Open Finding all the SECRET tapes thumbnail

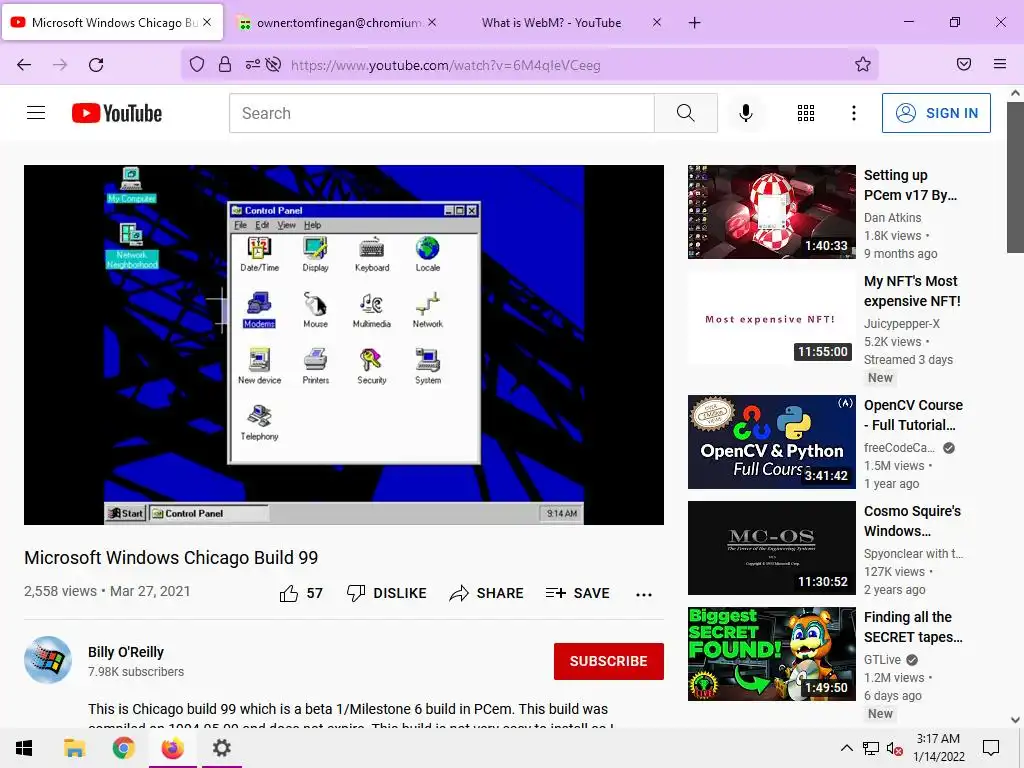[771, 654]
